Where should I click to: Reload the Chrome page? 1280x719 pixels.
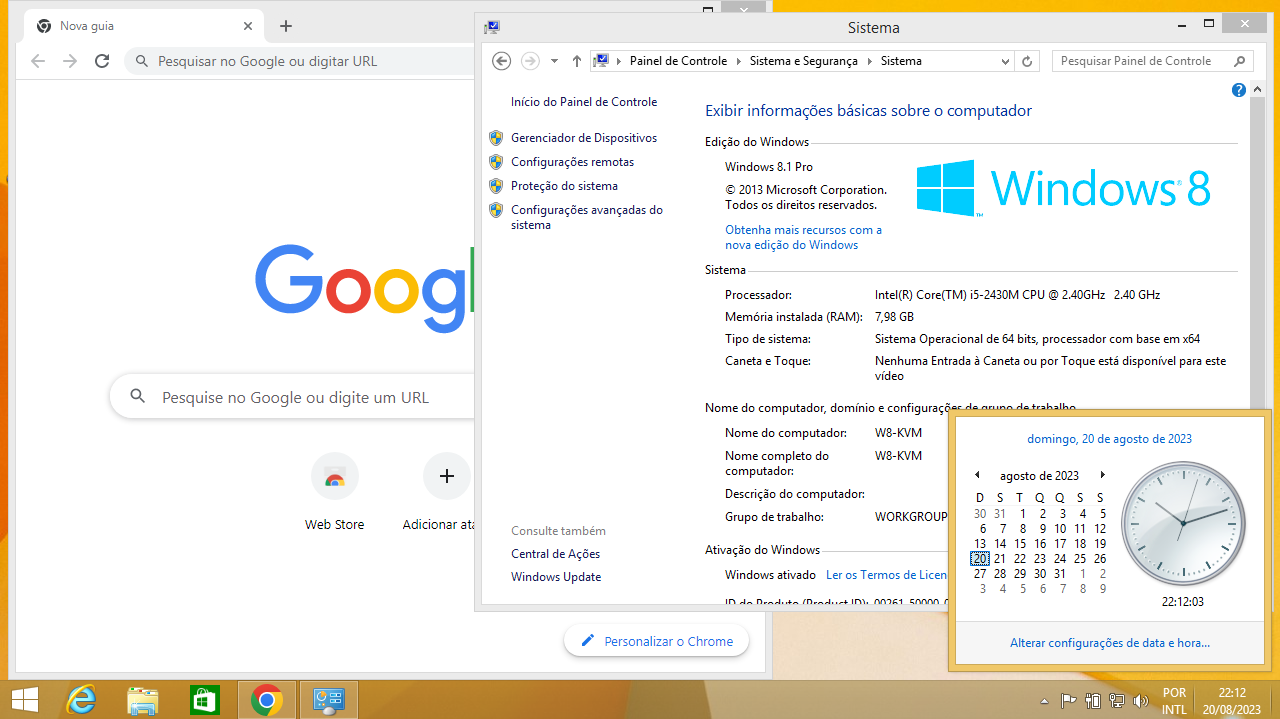pos(102,61)
